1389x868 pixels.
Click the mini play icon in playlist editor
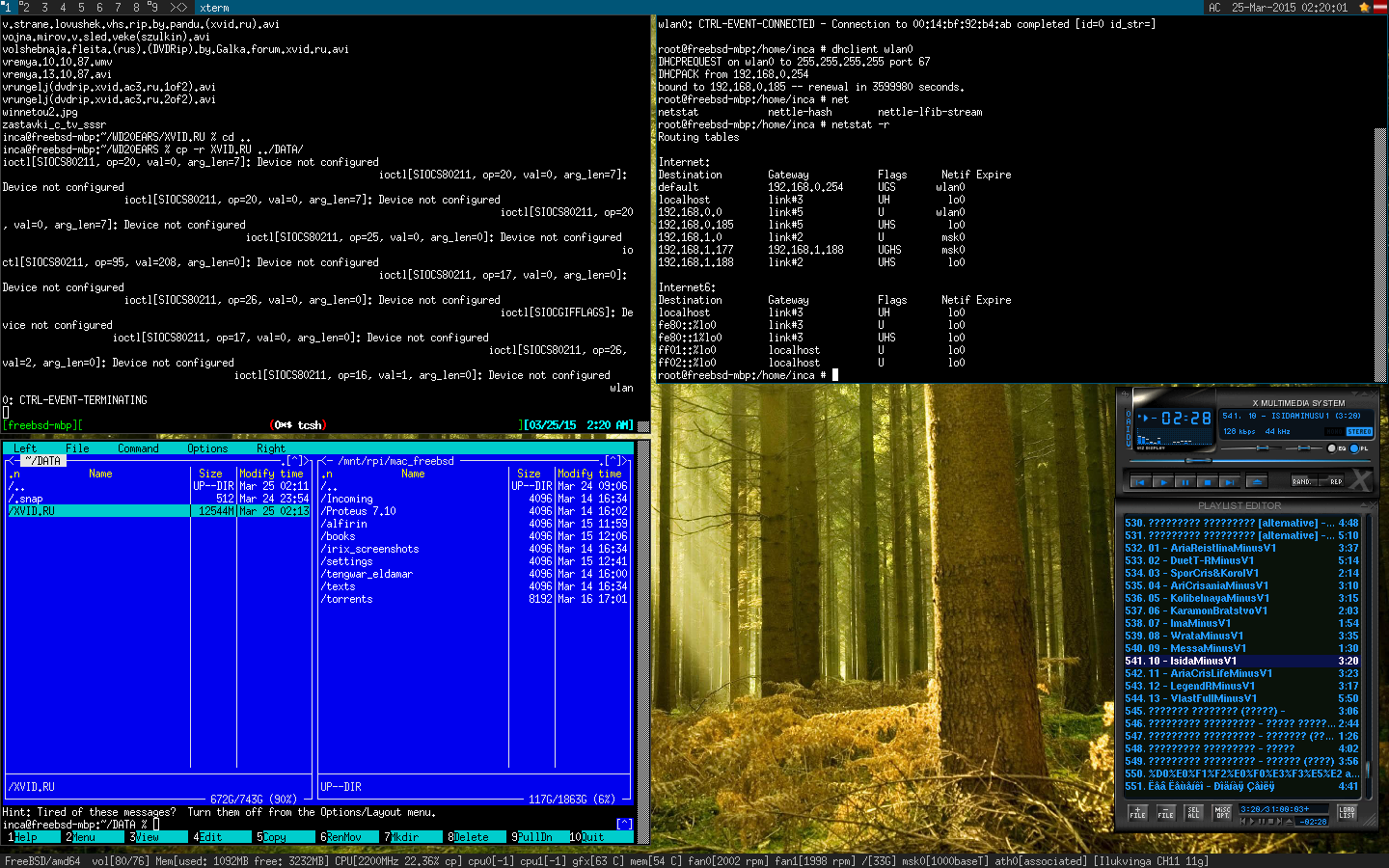pos(1252,822)
